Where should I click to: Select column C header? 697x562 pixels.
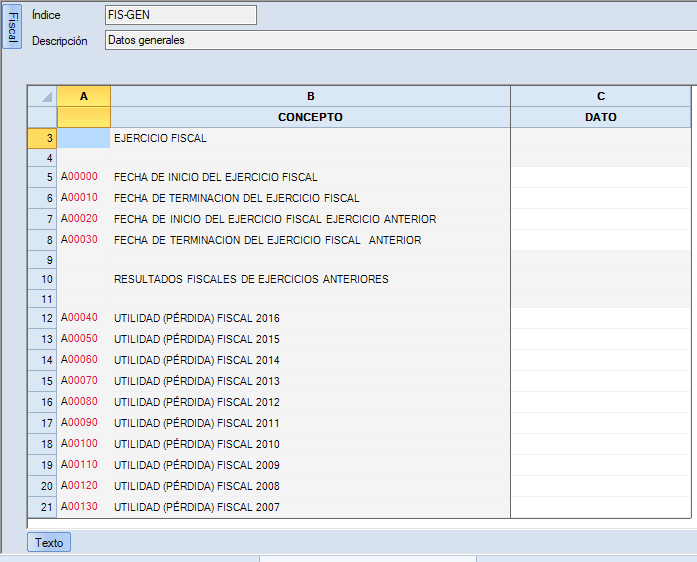(x=600, y=96)
